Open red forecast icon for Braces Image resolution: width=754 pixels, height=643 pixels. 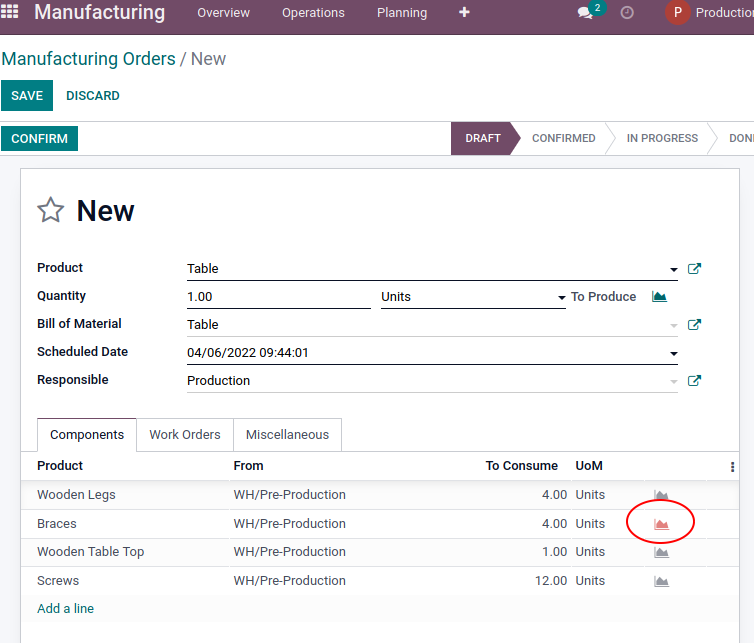coord(661,524)
